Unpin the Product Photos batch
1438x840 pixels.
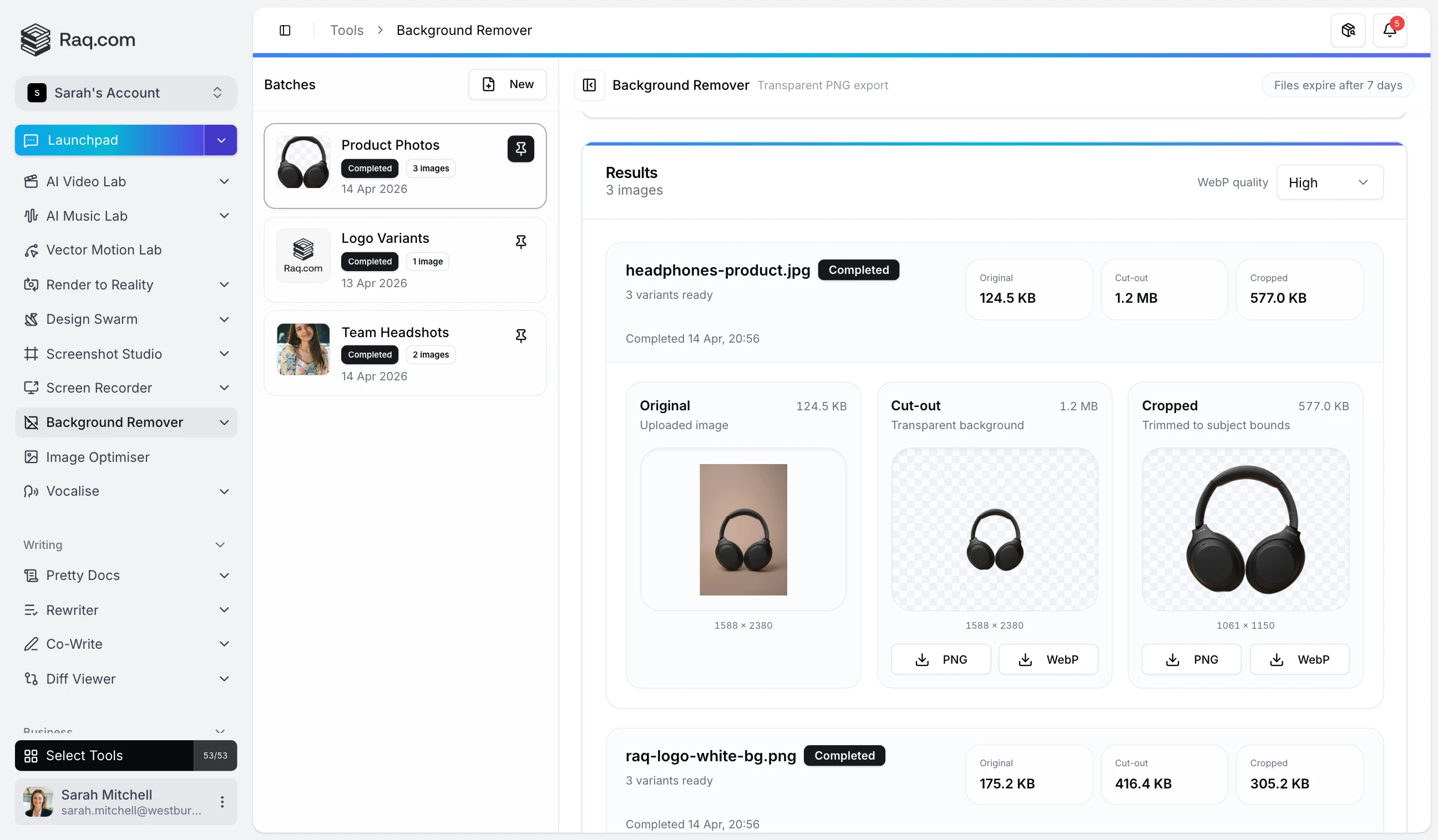pyautogui.click(x=520, y=149)
